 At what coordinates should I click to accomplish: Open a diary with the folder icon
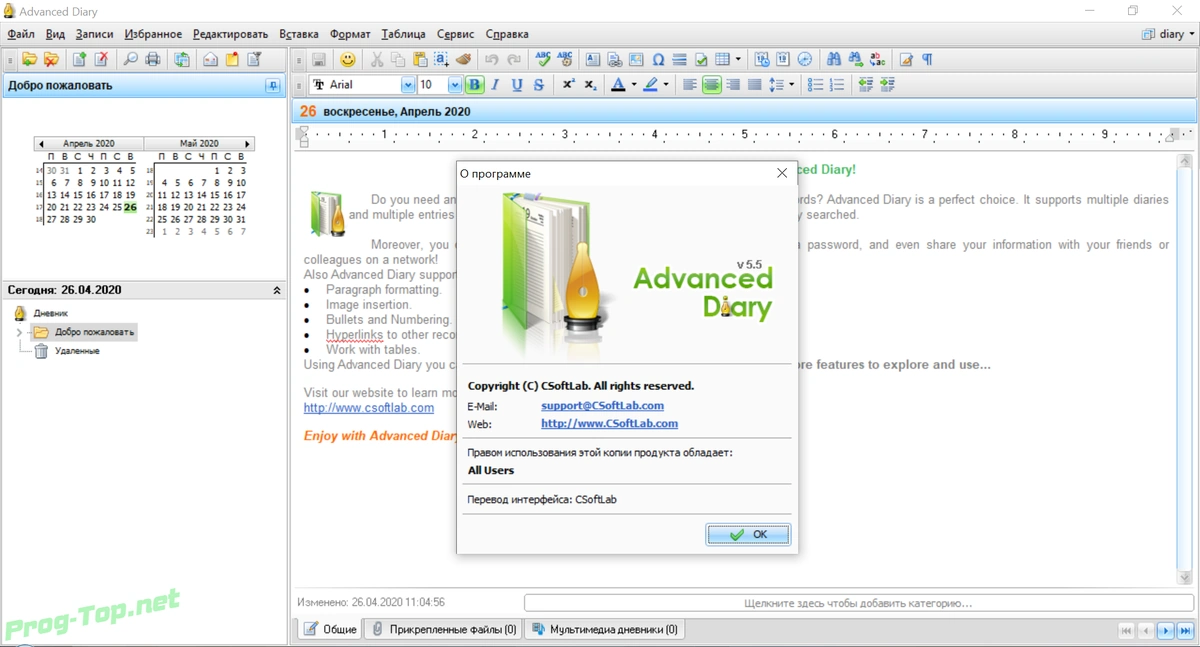pyautogui.click(x=30, y=60)
